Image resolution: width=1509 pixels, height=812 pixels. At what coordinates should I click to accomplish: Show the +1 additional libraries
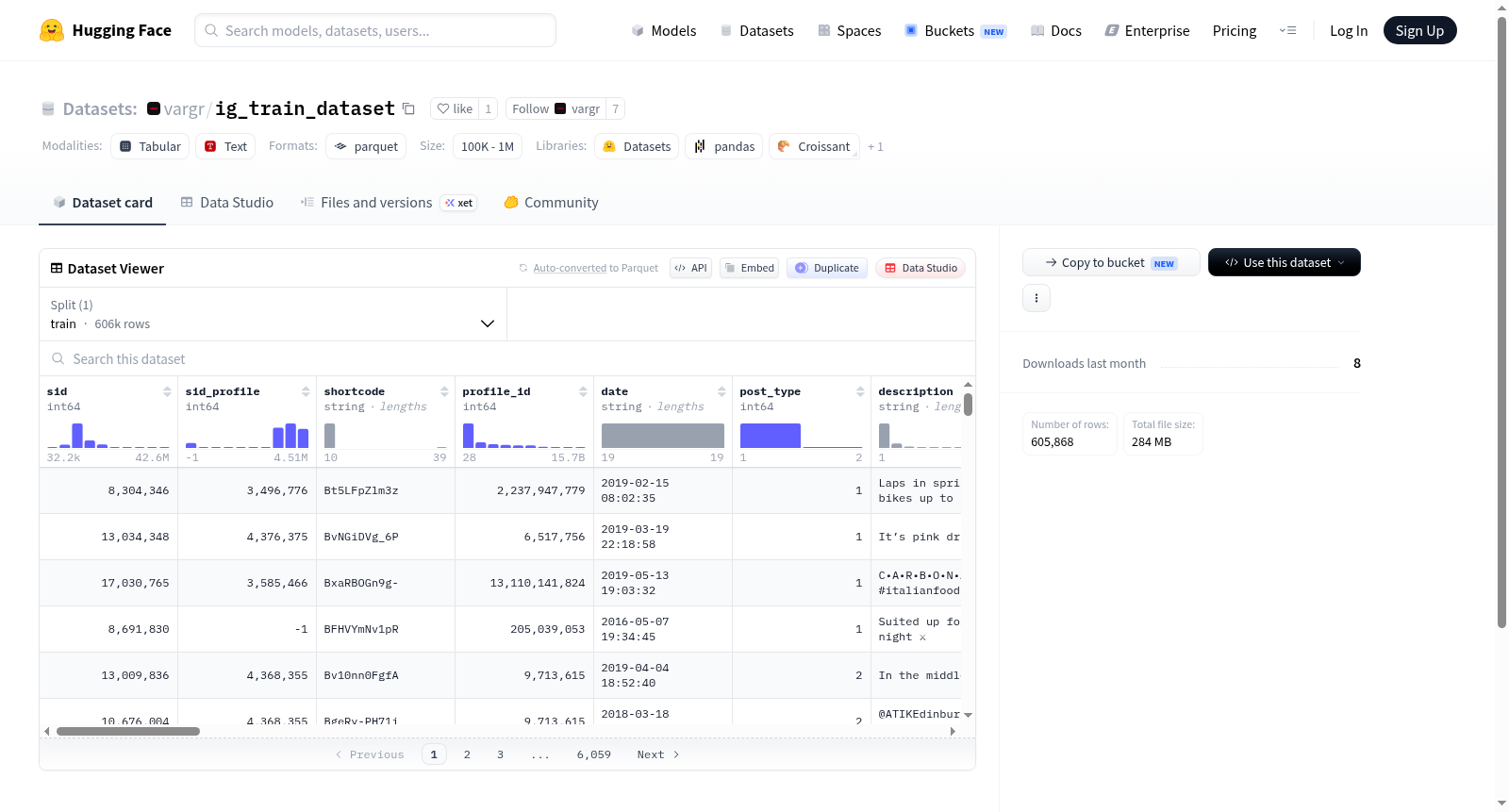tap(875, 146)
